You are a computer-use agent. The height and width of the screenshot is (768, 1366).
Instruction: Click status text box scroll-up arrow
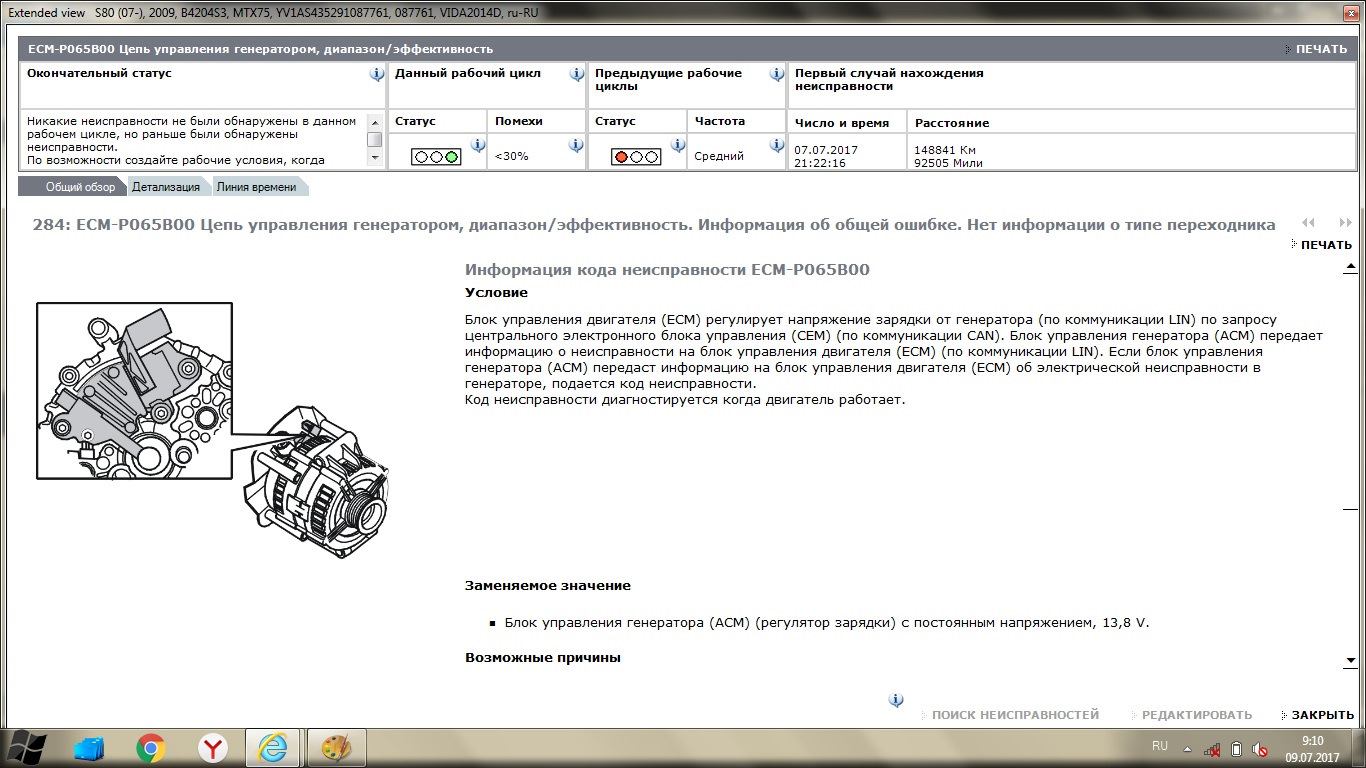(375, 122)
